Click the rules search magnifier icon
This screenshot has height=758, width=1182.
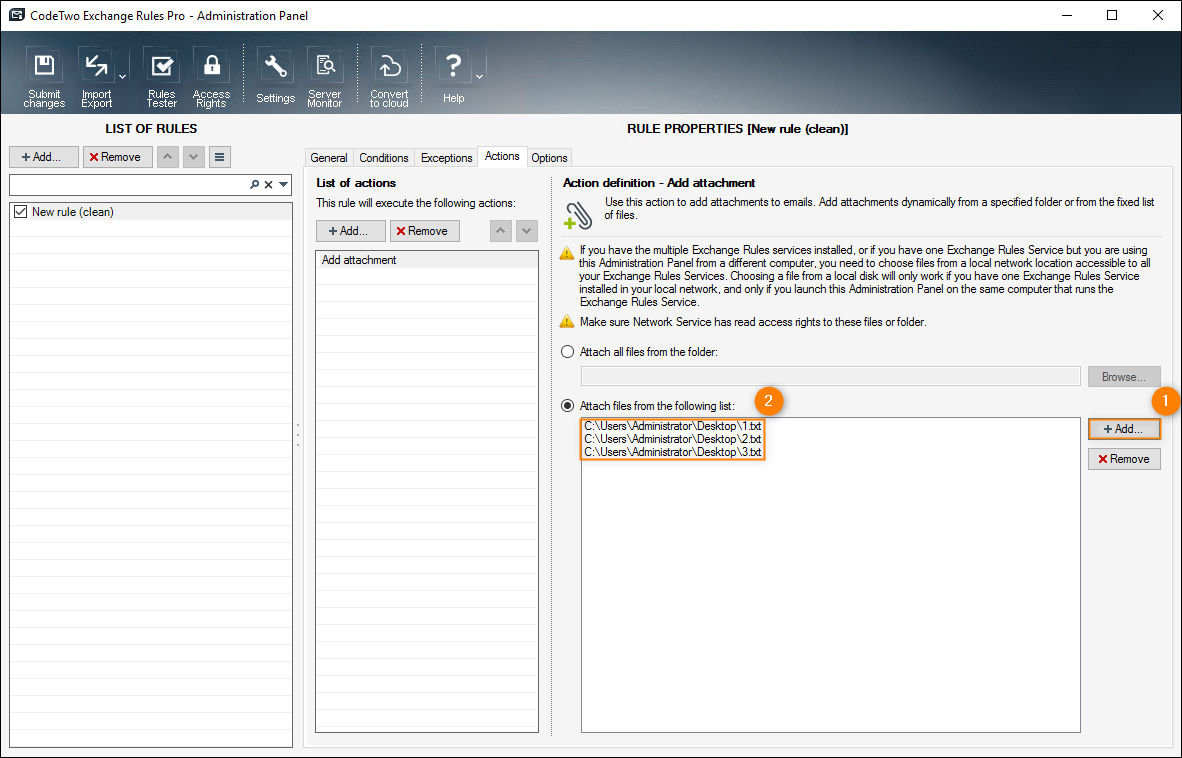tap(255, 185)
